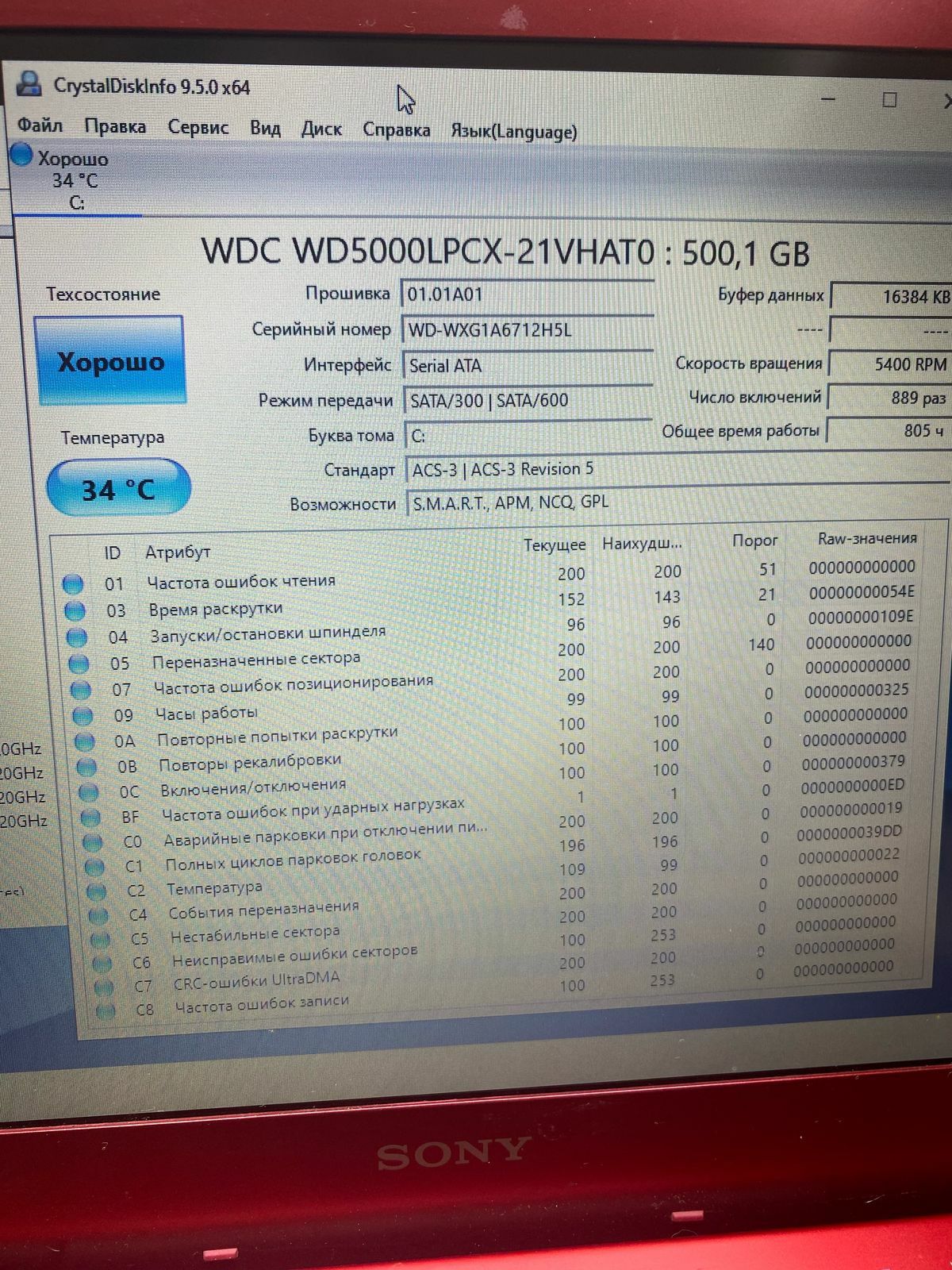Viewport: 952px width, 1270px height.
Task: Open the Сервис menu
Action: tap(198, 128)
